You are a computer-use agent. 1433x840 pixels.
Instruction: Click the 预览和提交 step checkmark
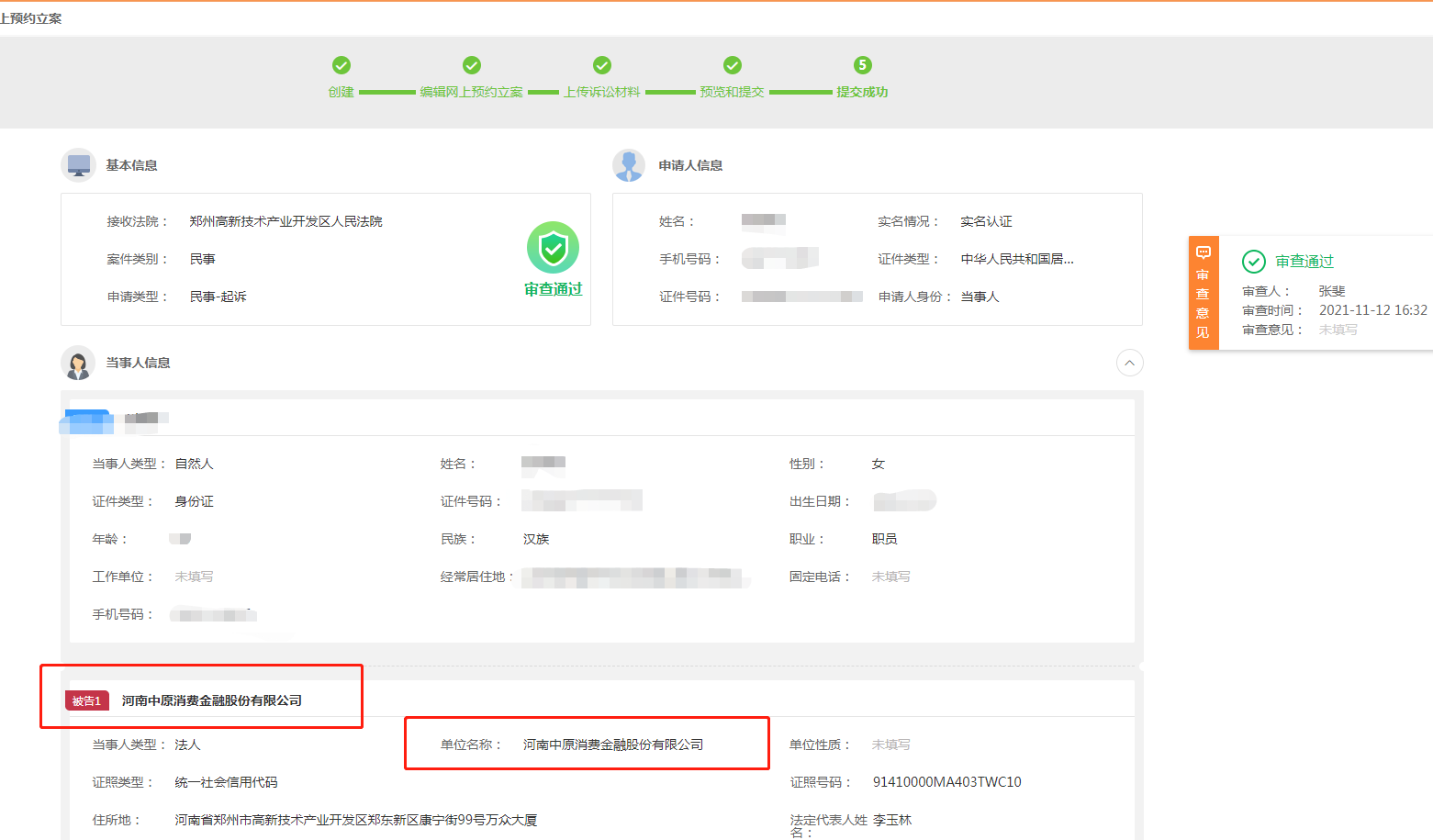point(733,65)
